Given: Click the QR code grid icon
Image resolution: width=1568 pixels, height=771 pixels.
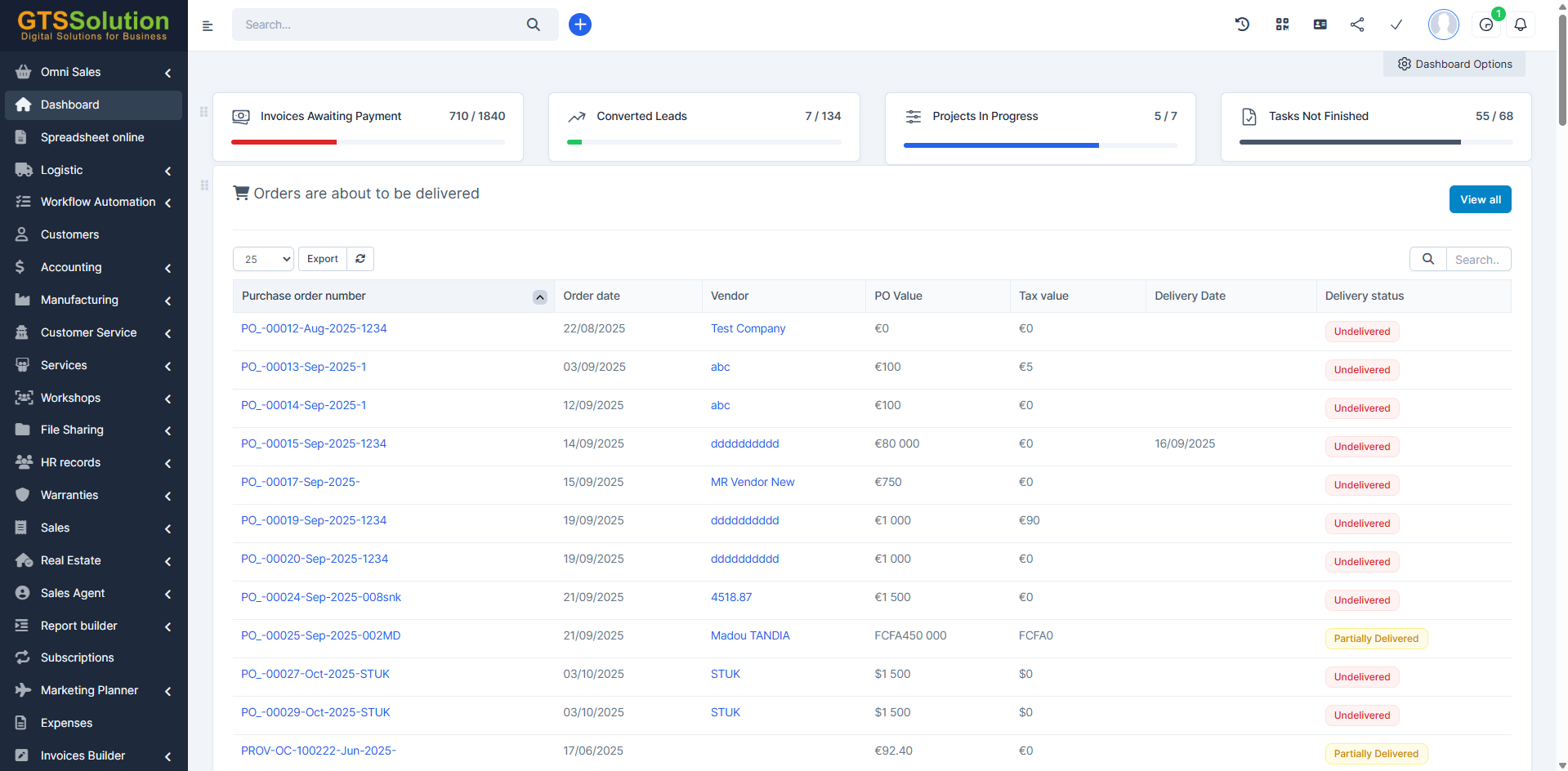Looking at the screenshot, I should (x=1282, y=25).
